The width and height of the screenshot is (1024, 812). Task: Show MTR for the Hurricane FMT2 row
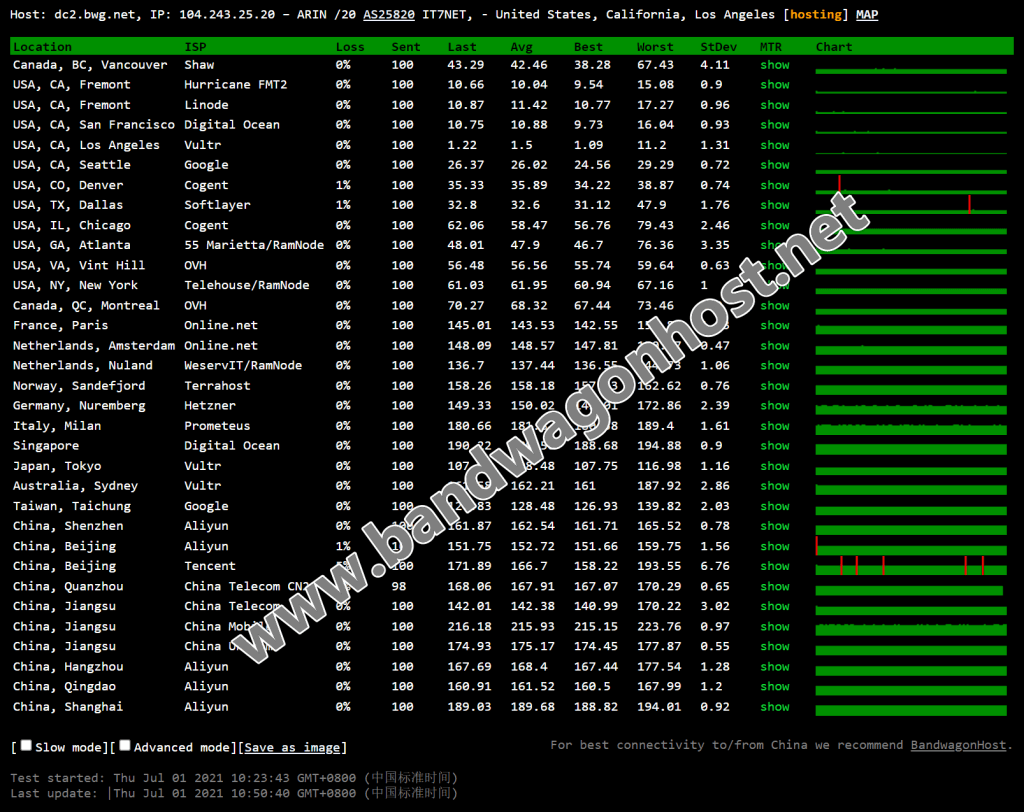pyautogui.click(x=775, y=84)
